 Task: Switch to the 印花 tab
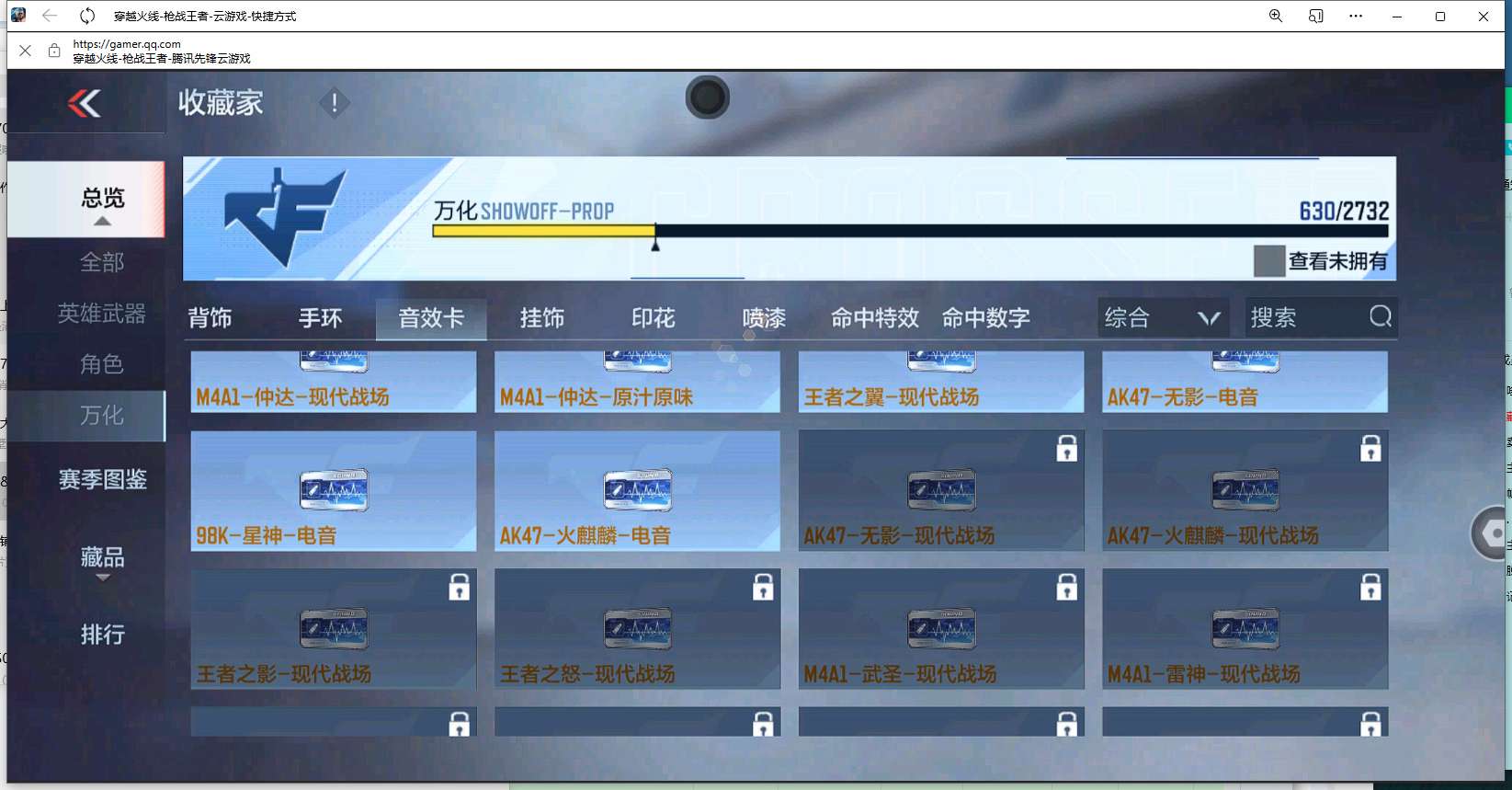[x=654, y=318]
